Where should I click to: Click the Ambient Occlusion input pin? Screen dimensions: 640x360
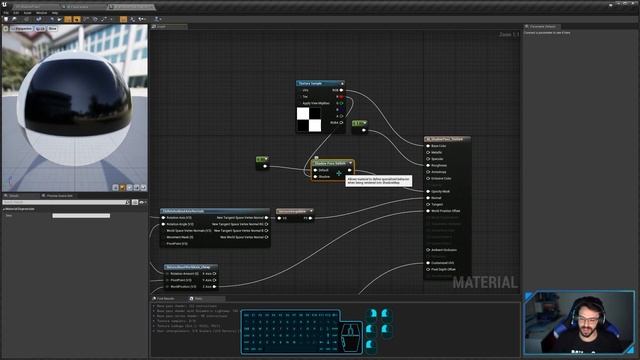428,250
